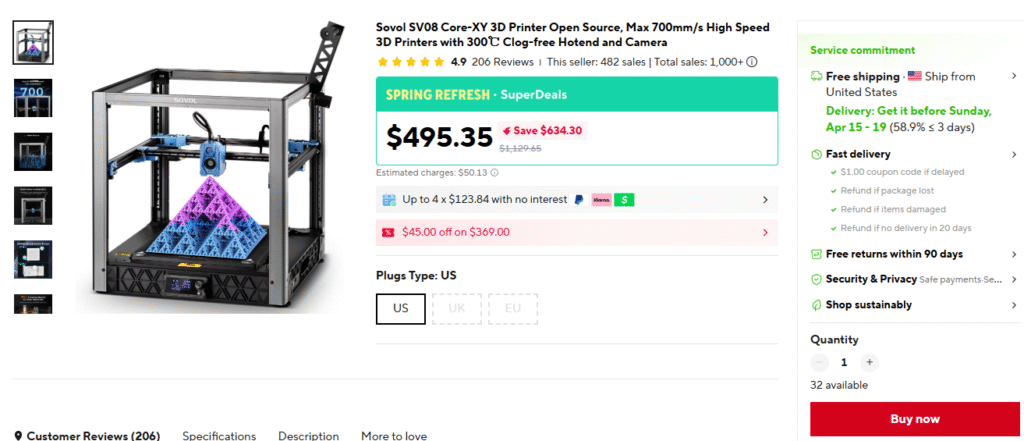The width and height of the screenshot is (1024, 441).
Task: Click the installment plan icon
Action: [x=389, y=200]
